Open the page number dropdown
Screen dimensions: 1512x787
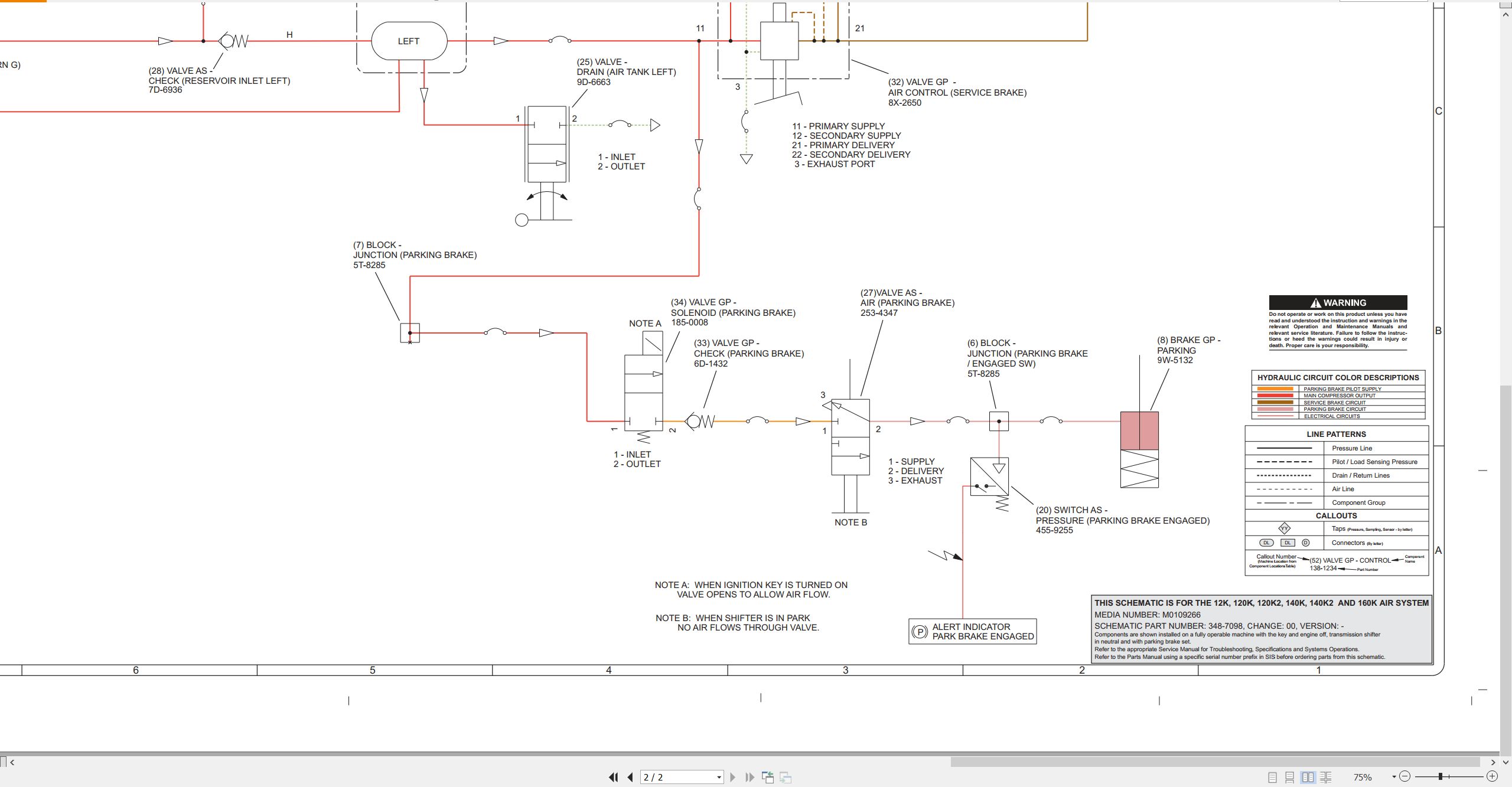click(x=719, y=777)
